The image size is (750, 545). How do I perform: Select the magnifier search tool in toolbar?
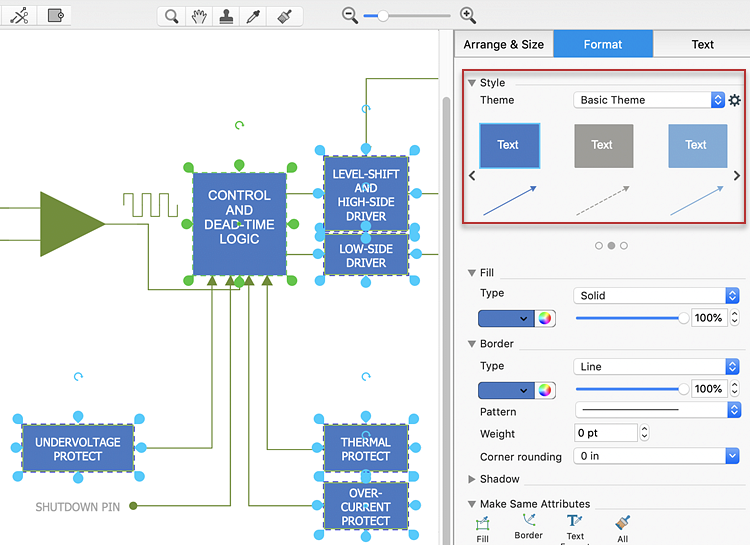pos(172,16)
